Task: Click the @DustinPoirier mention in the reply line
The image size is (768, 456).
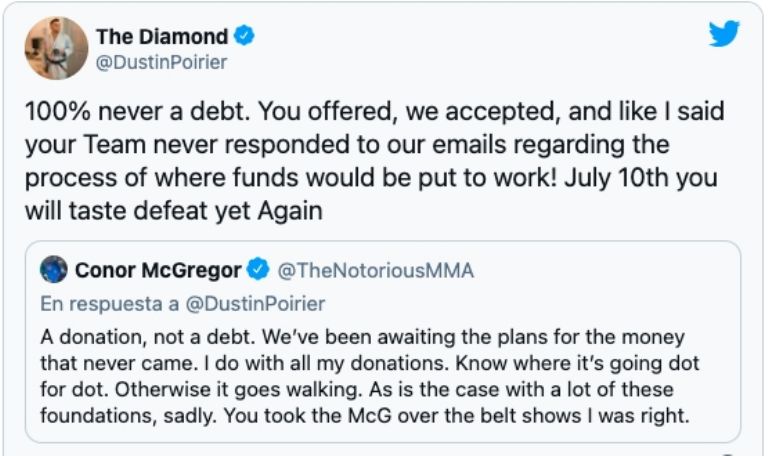Action: pos(259,303)
